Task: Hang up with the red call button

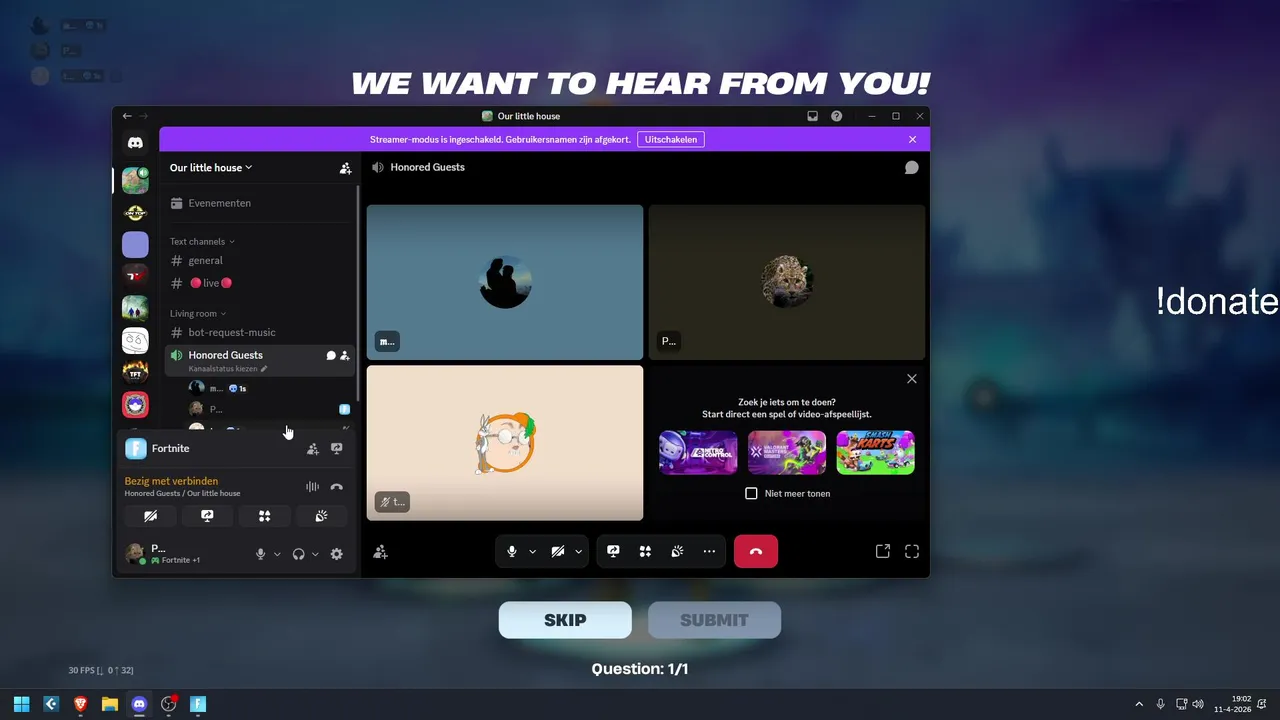Action: click(x=756, y=551)
